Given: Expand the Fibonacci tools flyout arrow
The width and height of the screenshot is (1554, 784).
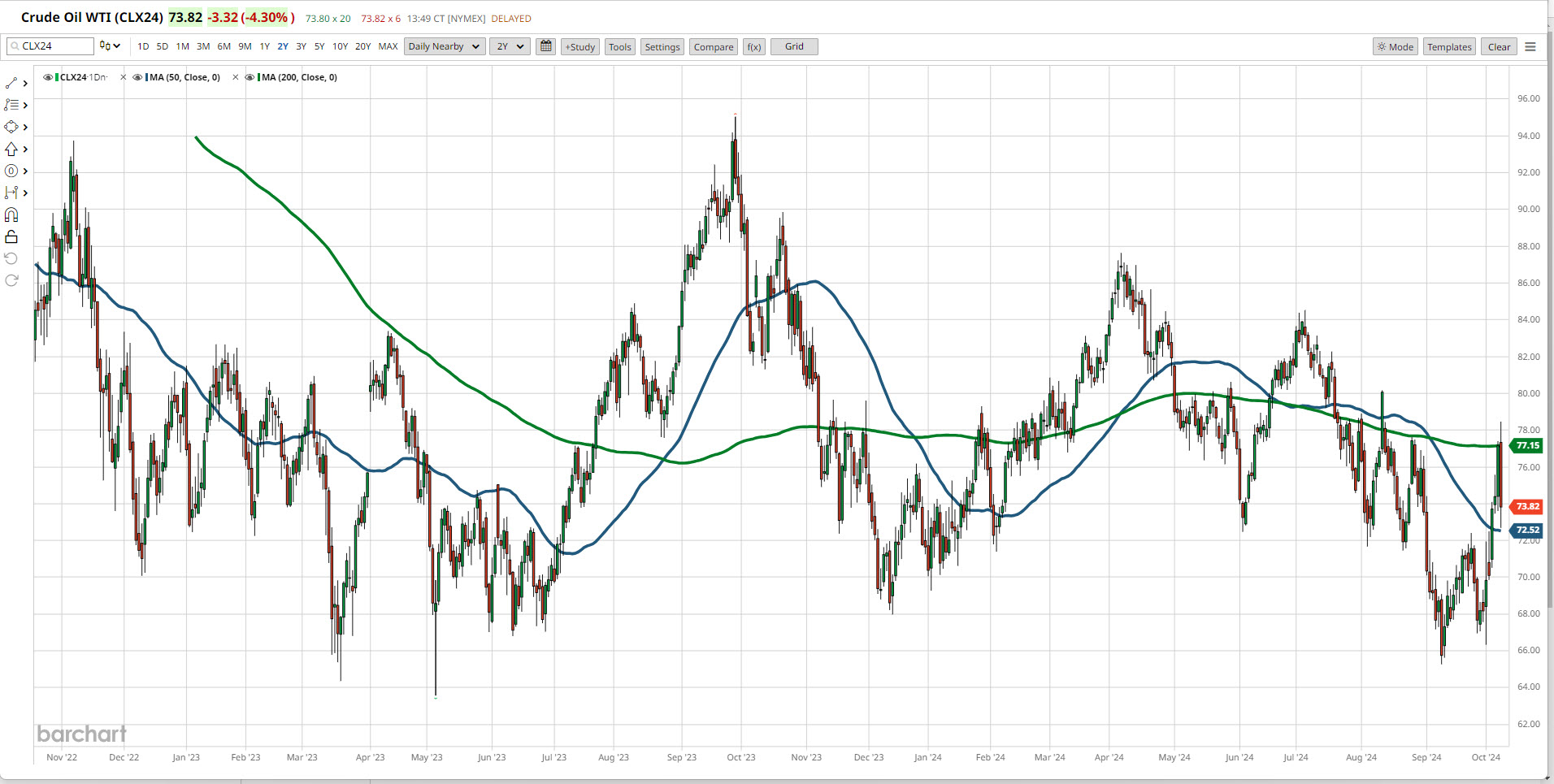Looking at the screenshot, I should click(25, 105).
